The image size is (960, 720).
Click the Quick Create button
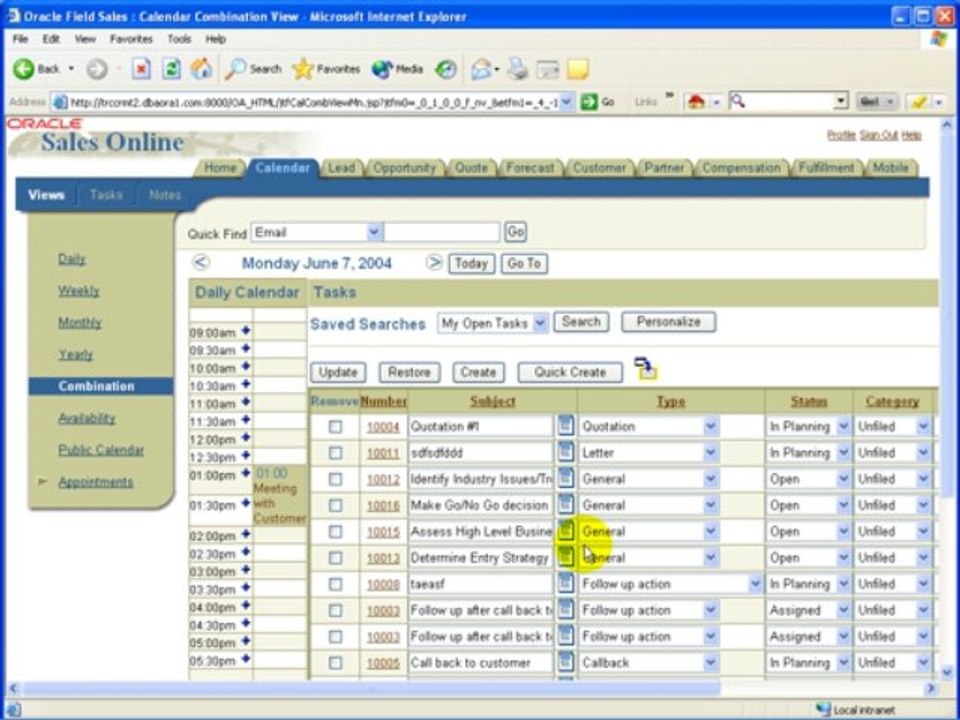[x=570, y=372]
